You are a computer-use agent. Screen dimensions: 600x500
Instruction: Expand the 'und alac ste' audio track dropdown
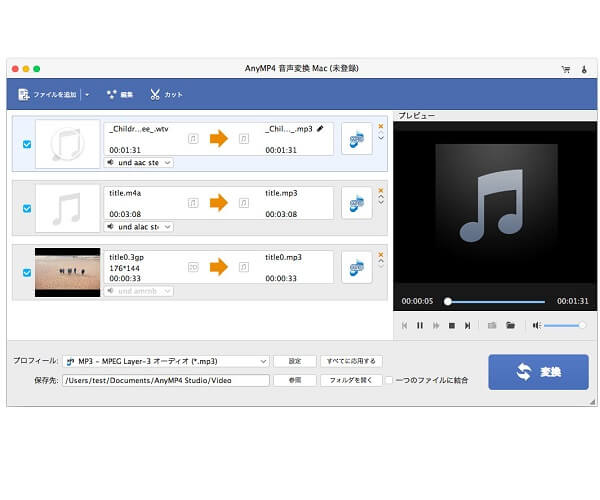pyautogui.click(x=139, y=227)
